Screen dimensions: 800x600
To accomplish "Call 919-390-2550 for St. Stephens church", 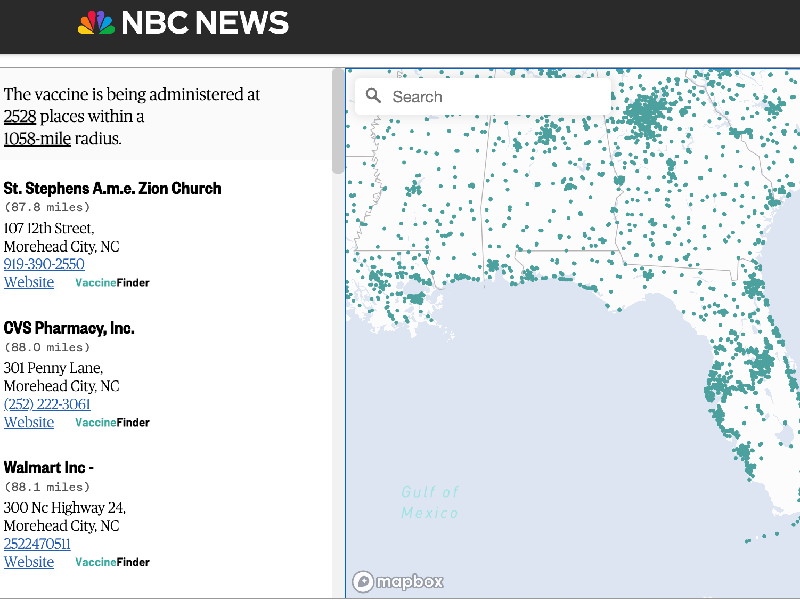I will 44,264.
